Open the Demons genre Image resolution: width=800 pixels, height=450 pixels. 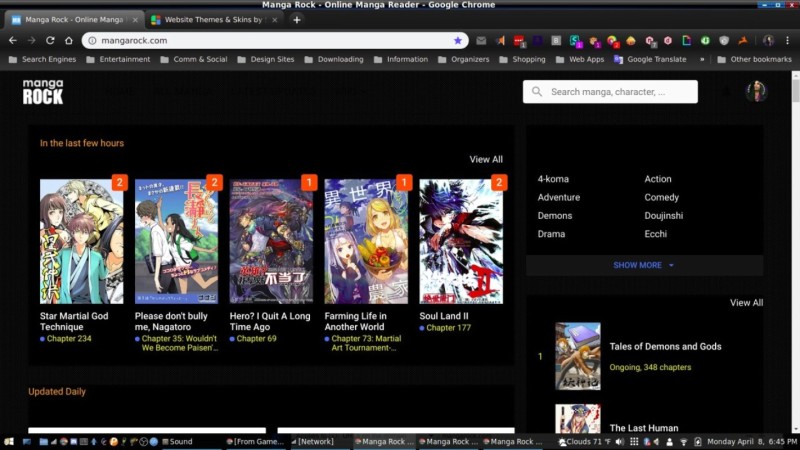(x=555, y=216)
